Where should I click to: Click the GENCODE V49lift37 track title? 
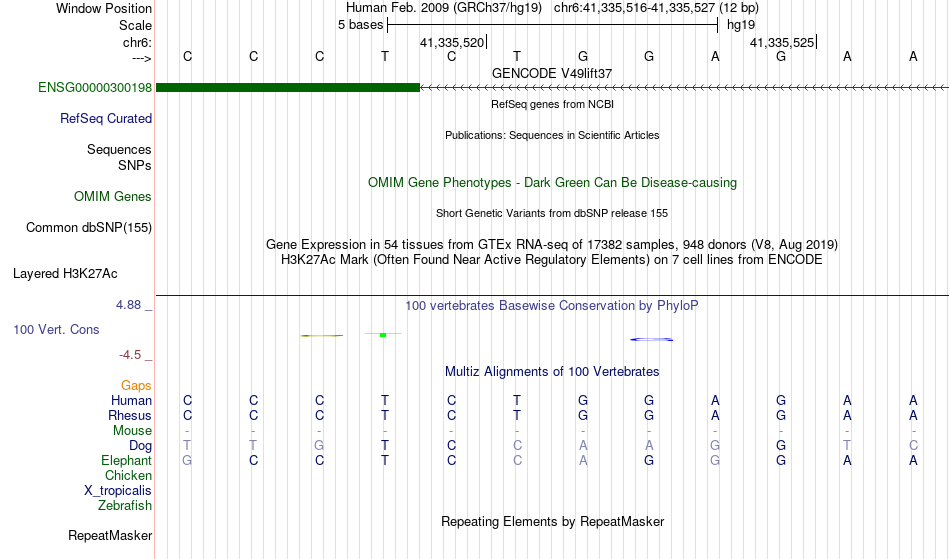552,73
